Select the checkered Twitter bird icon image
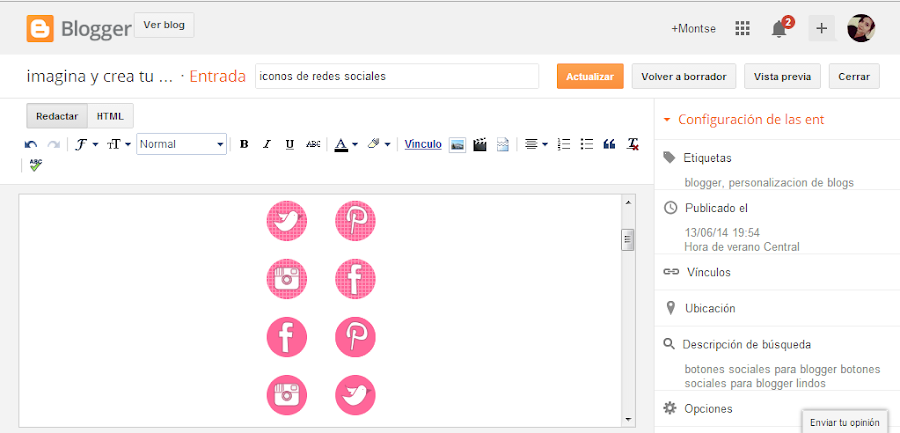 (286, 221)
